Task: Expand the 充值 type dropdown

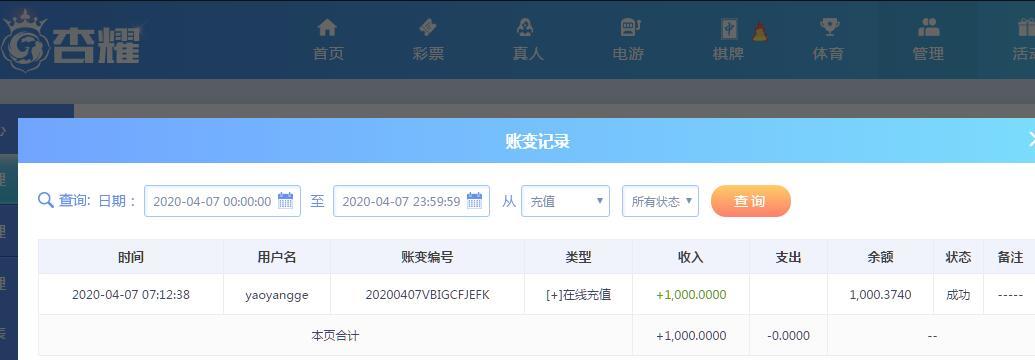Action: [x=566, y=201]
